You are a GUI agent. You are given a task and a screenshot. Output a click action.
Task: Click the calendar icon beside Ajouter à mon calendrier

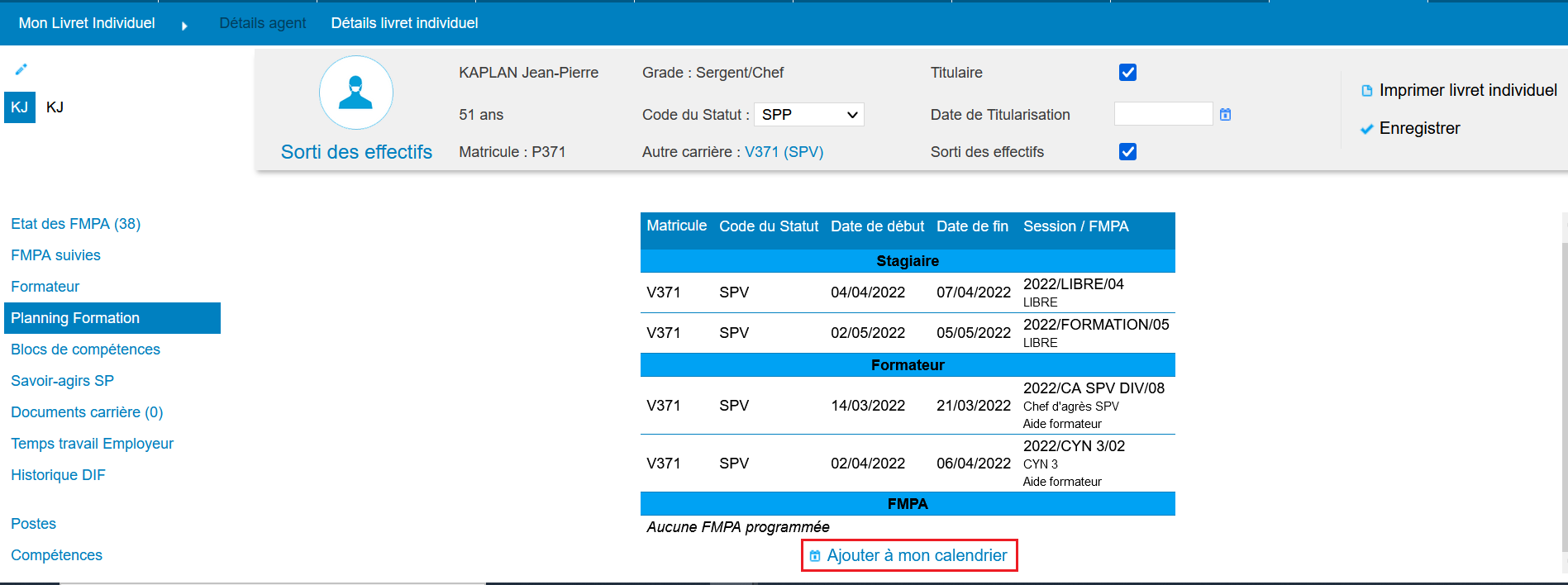coord(815,556)
